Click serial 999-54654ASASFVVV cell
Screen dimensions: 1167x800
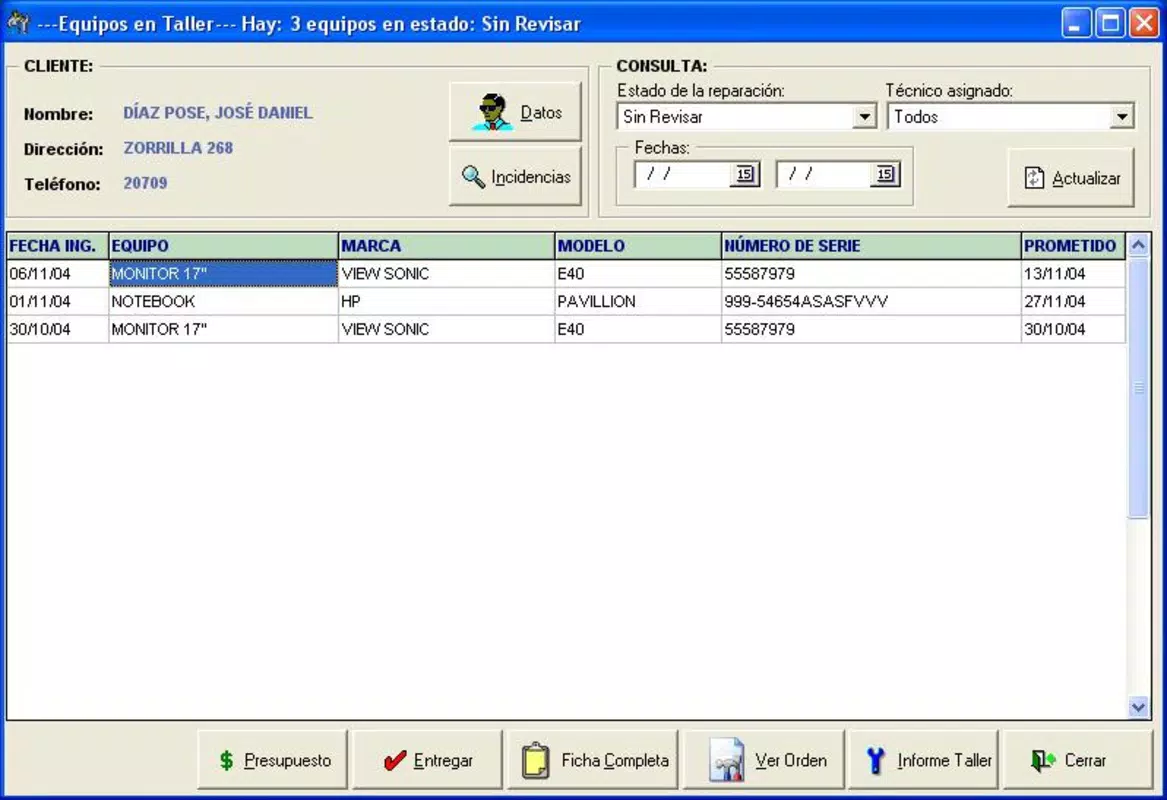click(x=871, y=301)
